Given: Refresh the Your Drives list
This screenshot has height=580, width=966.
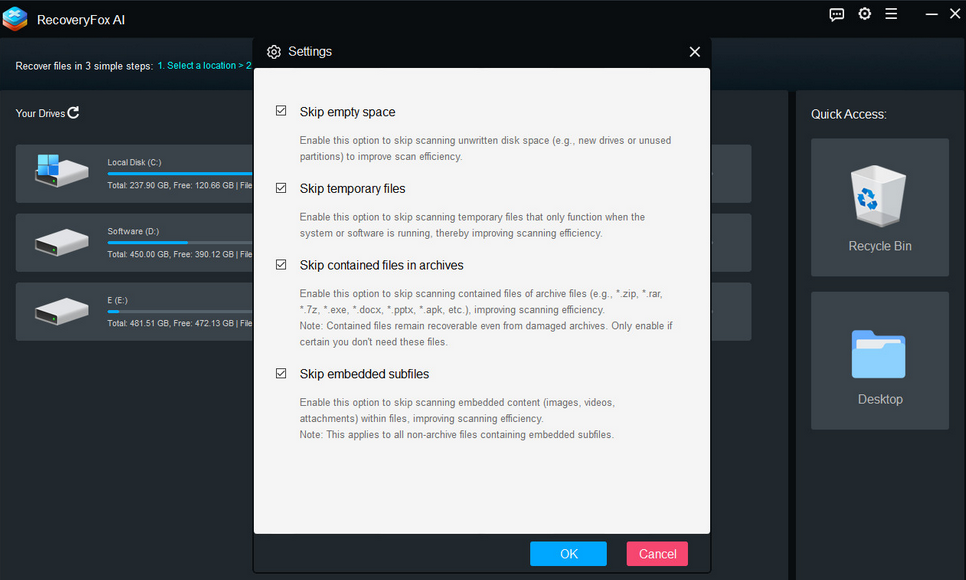Looking at the screenshot, I should pyautogui.click(x=73, y=112).
